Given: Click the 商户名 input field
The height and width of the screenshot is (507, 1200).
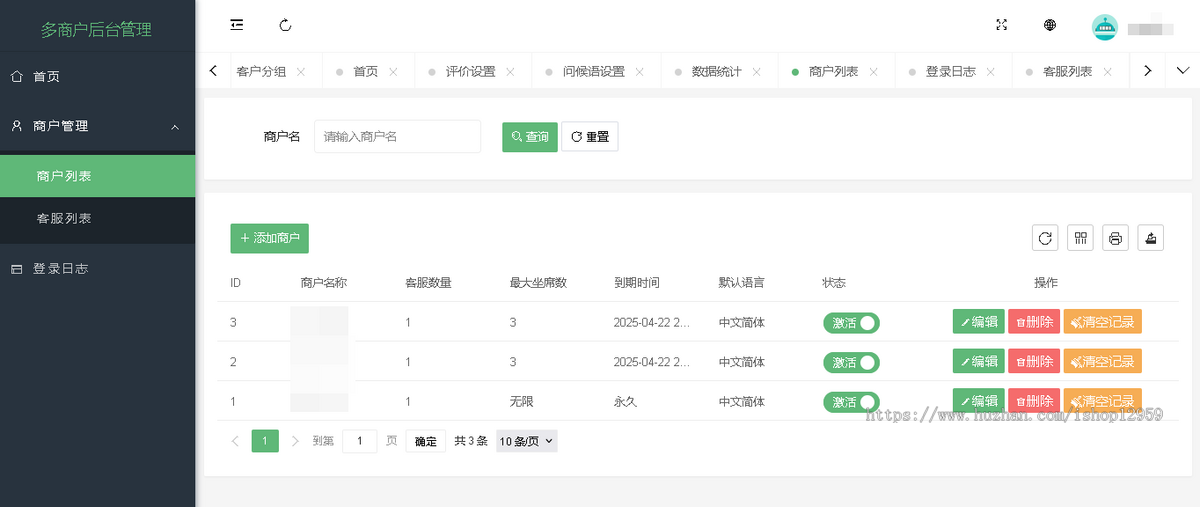Looking at the screenshot, I should (397, 137).
